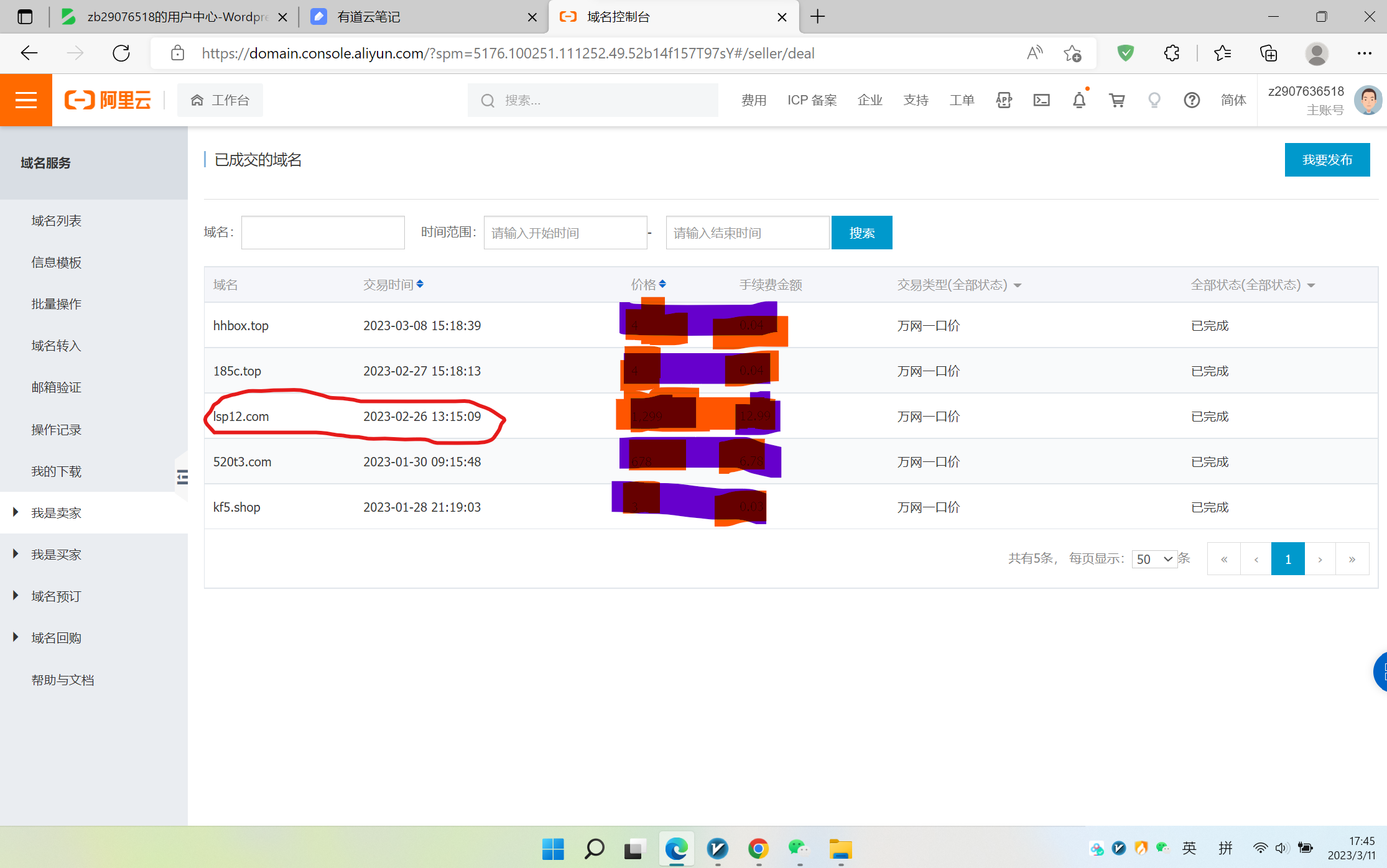Open the Aliyun hamburger navigation menu
Viewport: 1387px width, 868px height.
coord(26,100)
